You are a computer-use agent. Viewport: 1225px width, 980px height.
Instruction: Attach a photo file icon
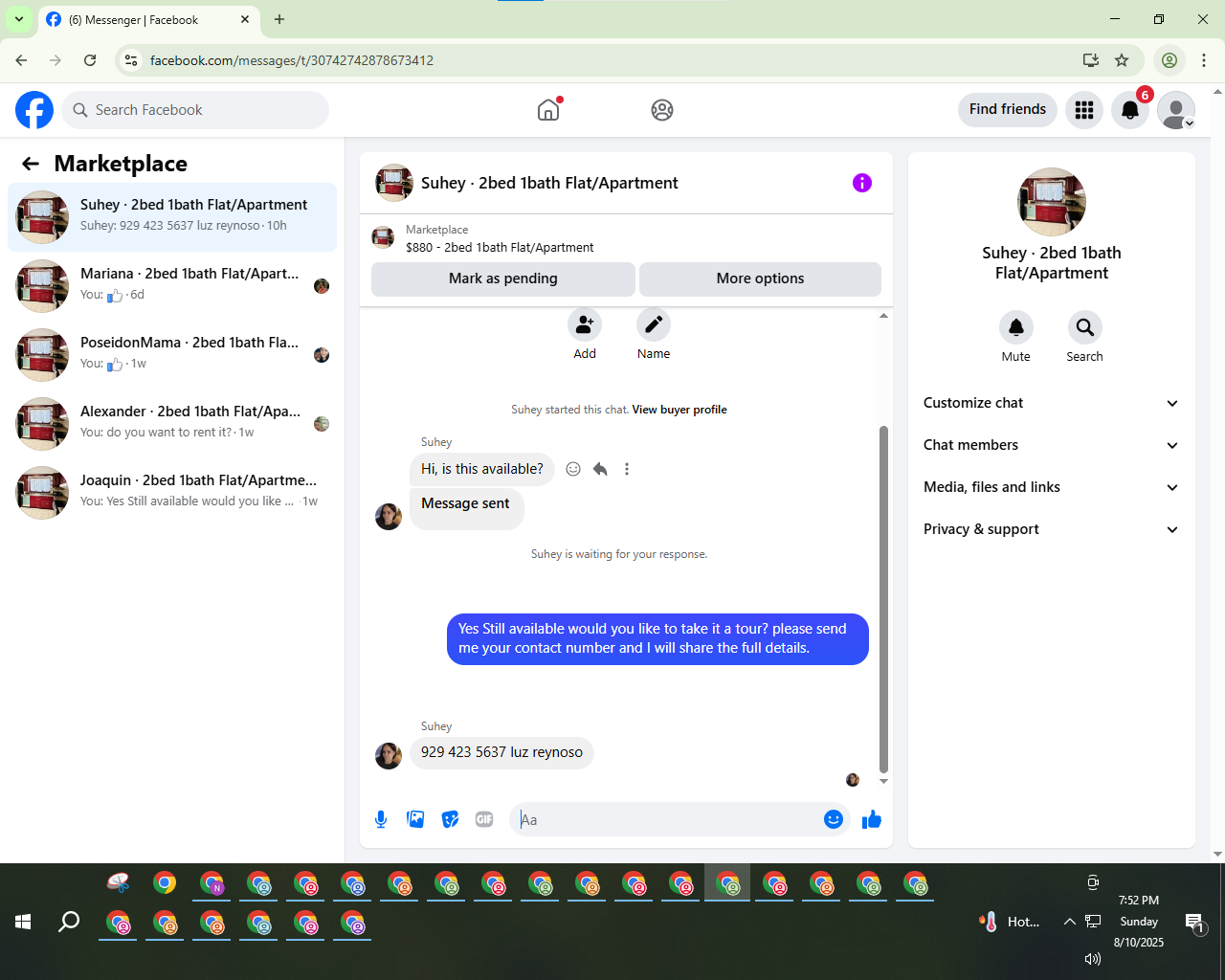point(415,819)
